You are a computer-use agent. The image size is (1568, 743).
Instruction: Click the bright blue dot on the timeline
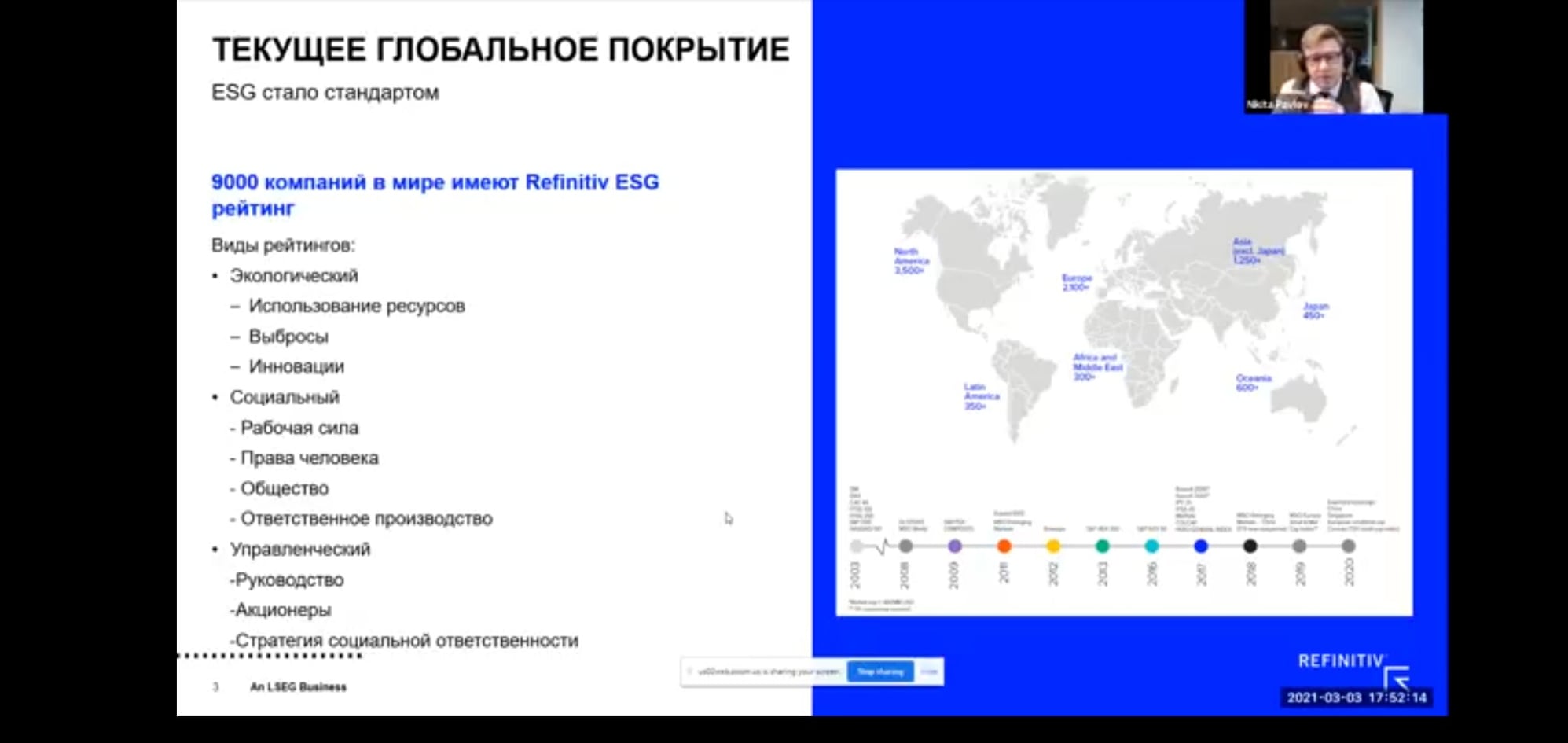tap(1200, 546)
